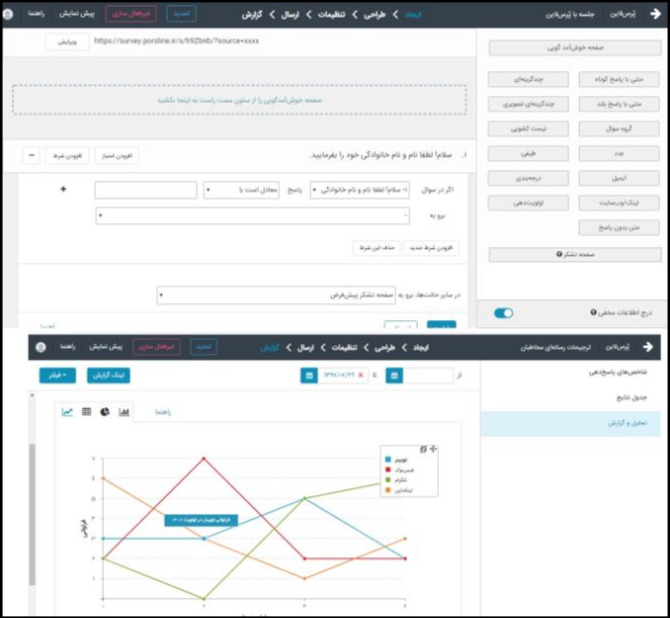Viewport: 670px width, 618px height.
Task: Go to تنظیمات step in the survey builder header
Action: [x=331, y=15]
